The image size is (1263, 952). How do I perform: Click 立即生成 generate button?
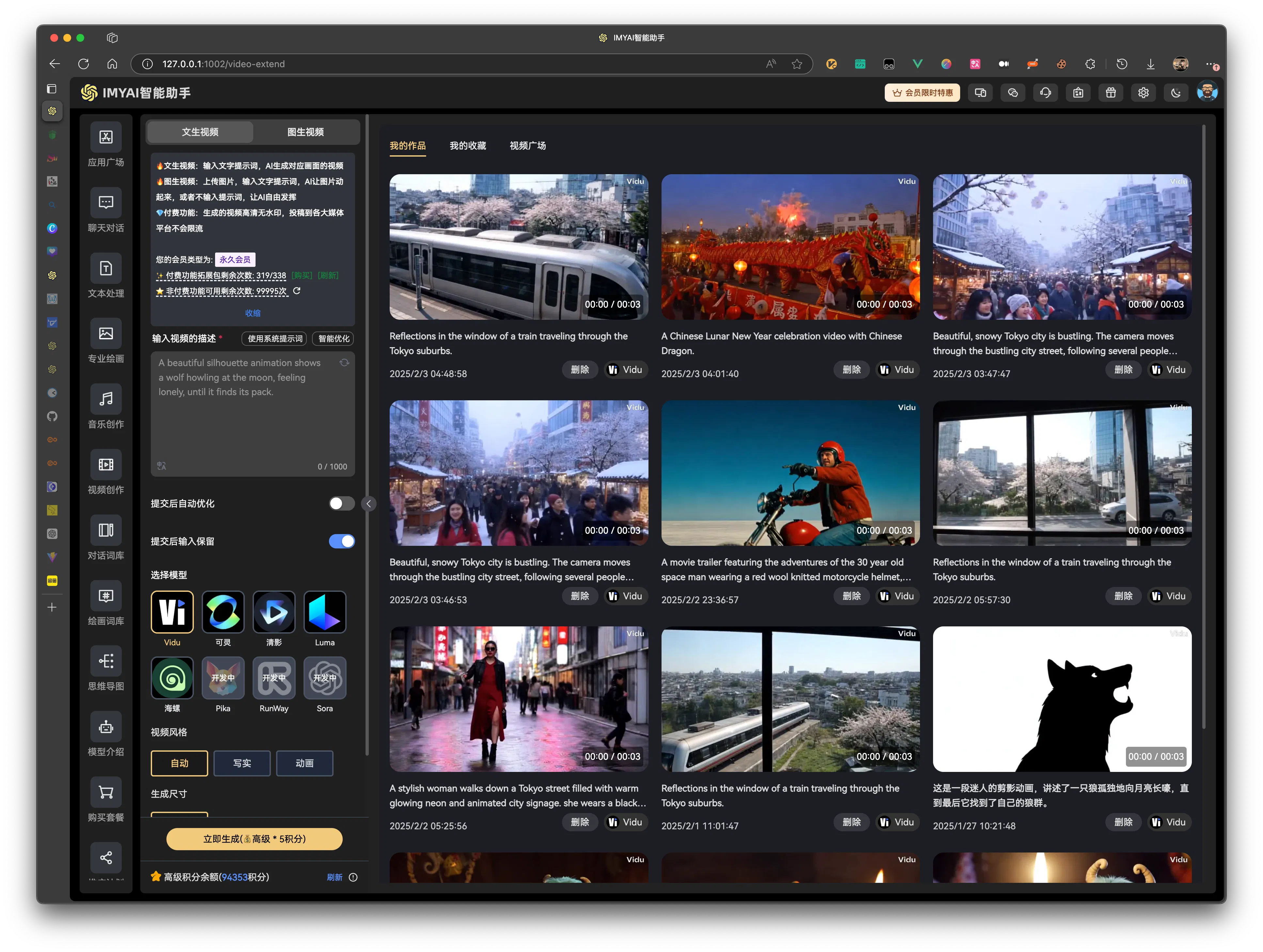pos(254,839)
